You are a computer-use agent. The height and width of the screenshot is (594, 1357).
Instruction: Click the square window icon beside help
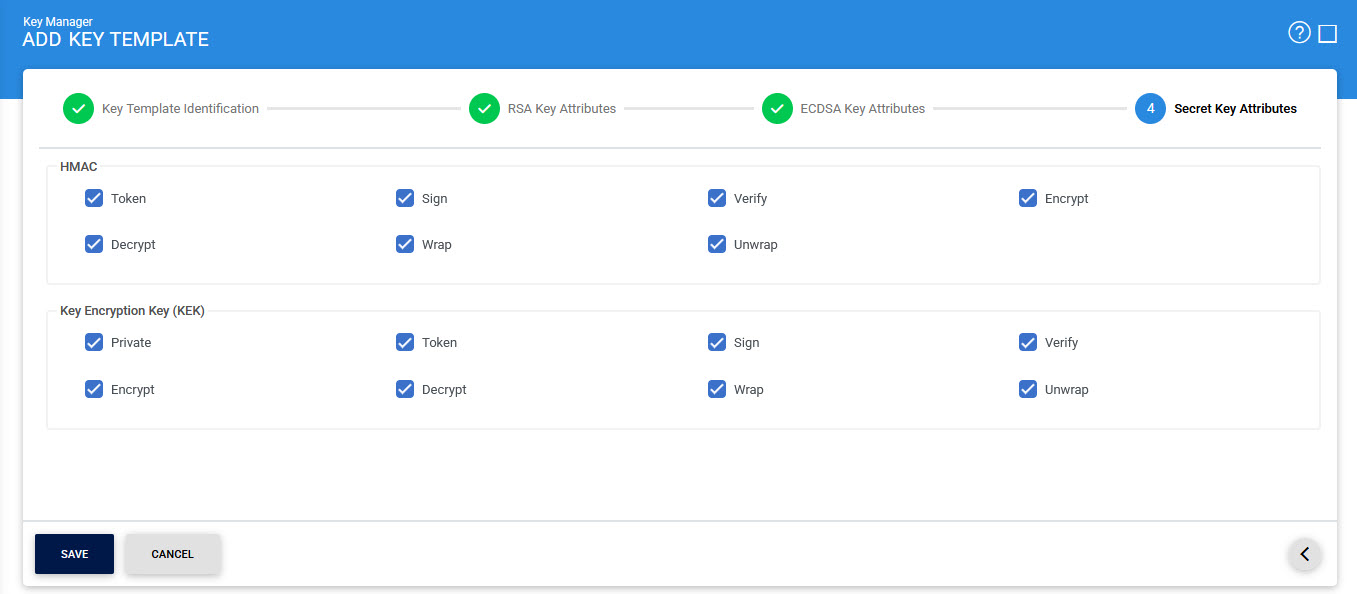(1328, 34)
